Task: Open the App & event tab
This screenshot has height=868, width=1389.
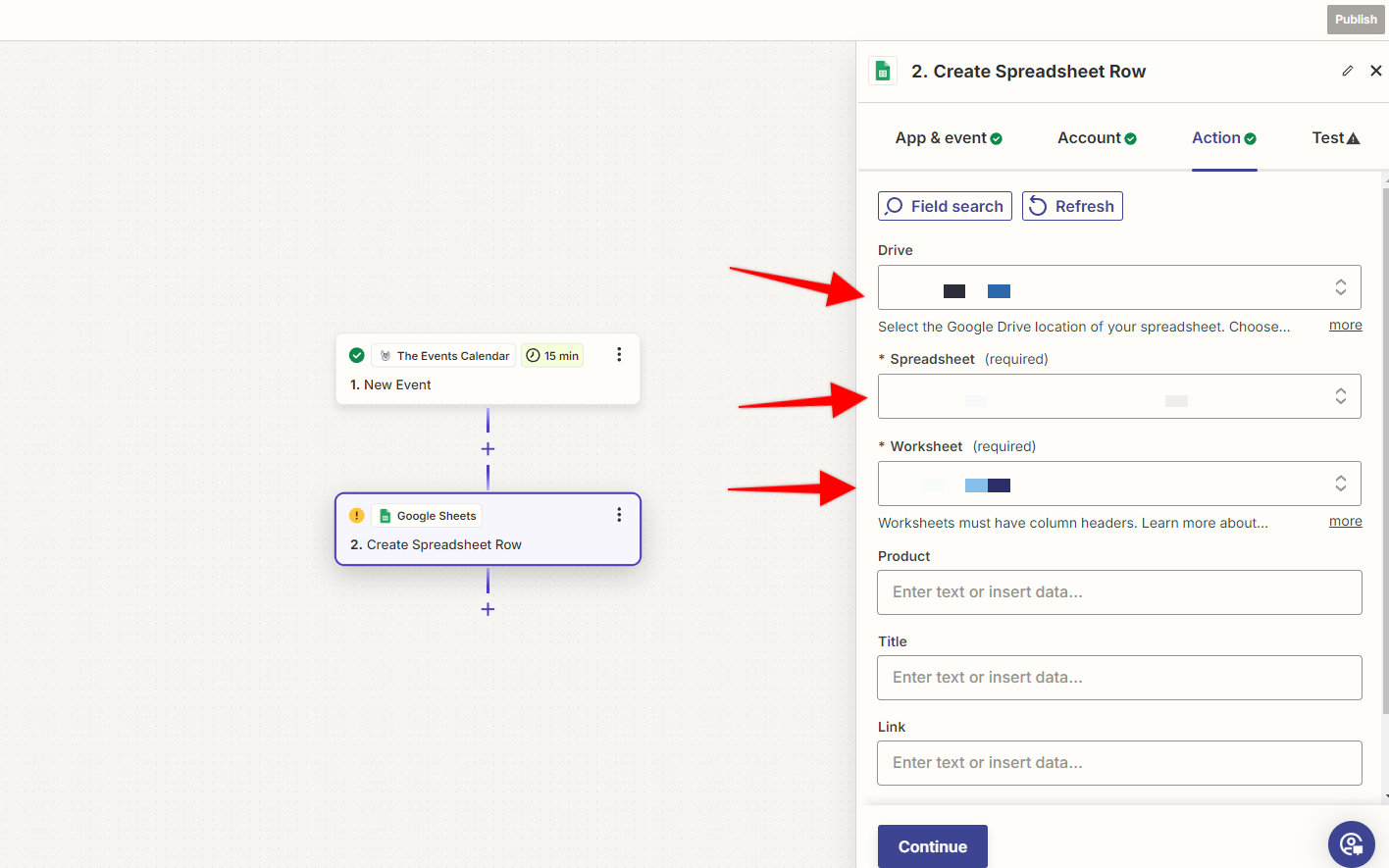Action: 940,137
